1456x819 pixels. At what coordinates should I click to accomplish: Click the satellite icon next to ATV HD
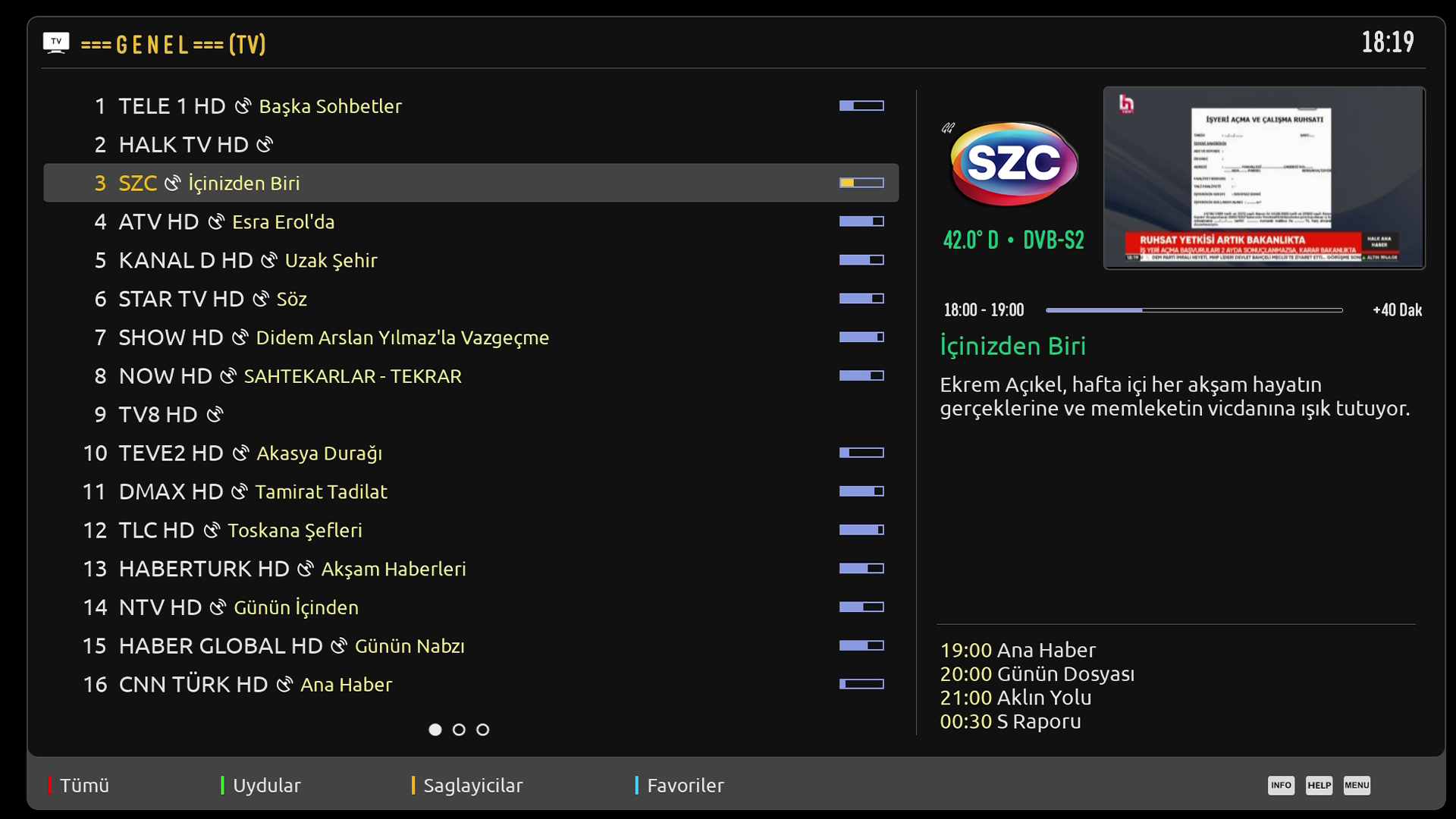[x=216, y=222]
